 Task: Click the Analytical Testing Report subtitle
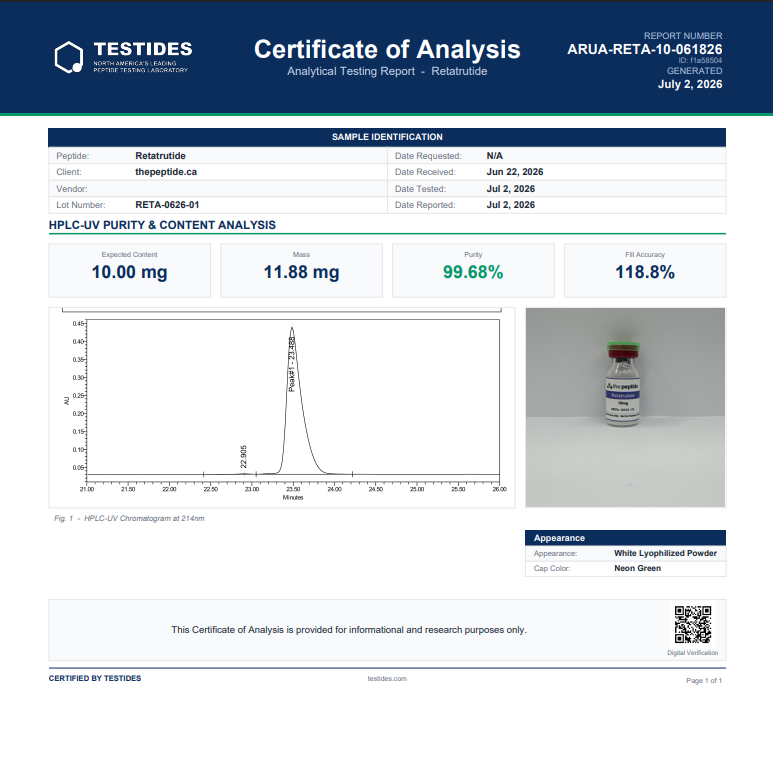tap(387, 71)
